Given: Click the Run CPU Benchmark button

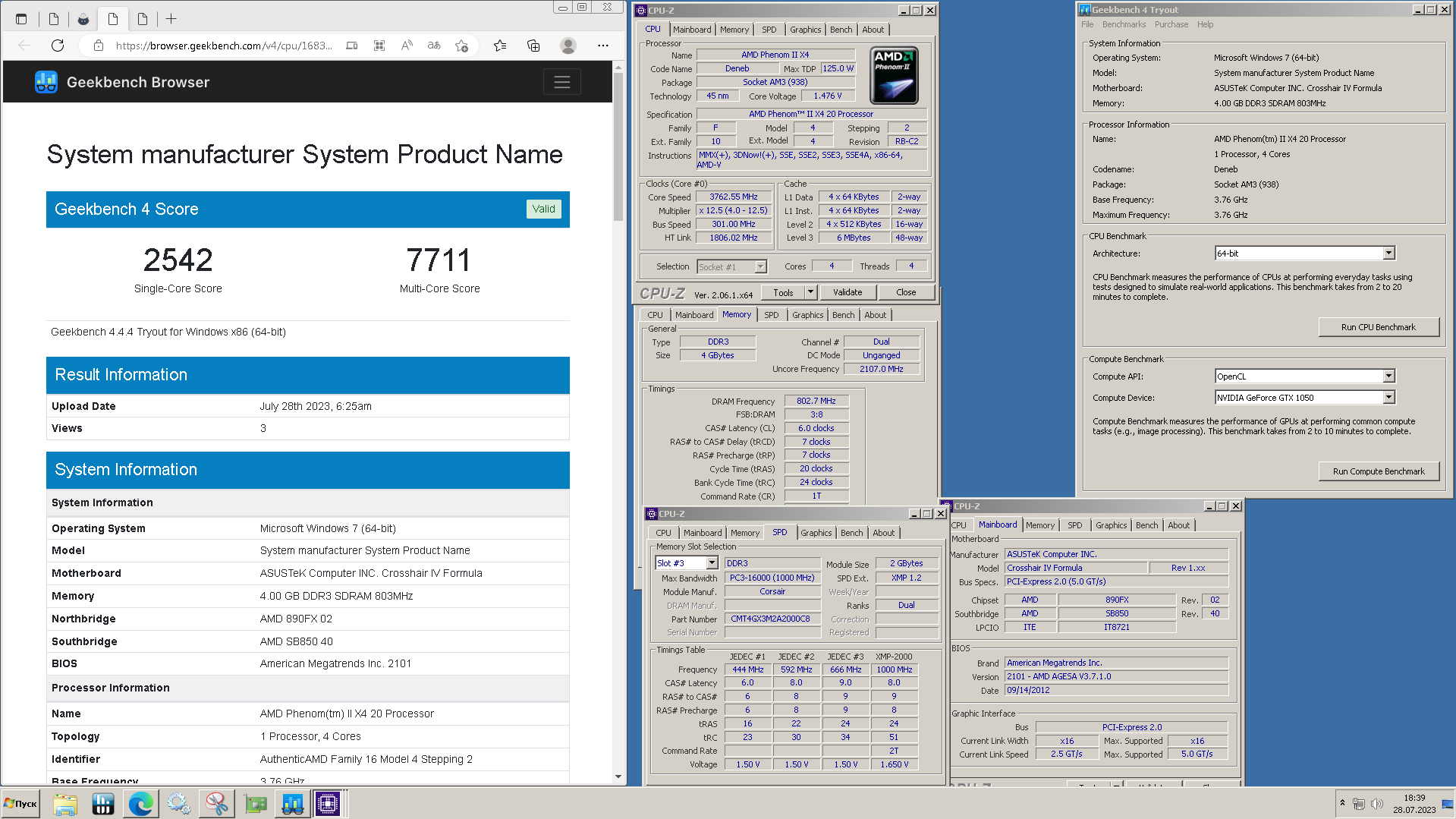Looking at the screenshot, I should (x=1378, y=327).
